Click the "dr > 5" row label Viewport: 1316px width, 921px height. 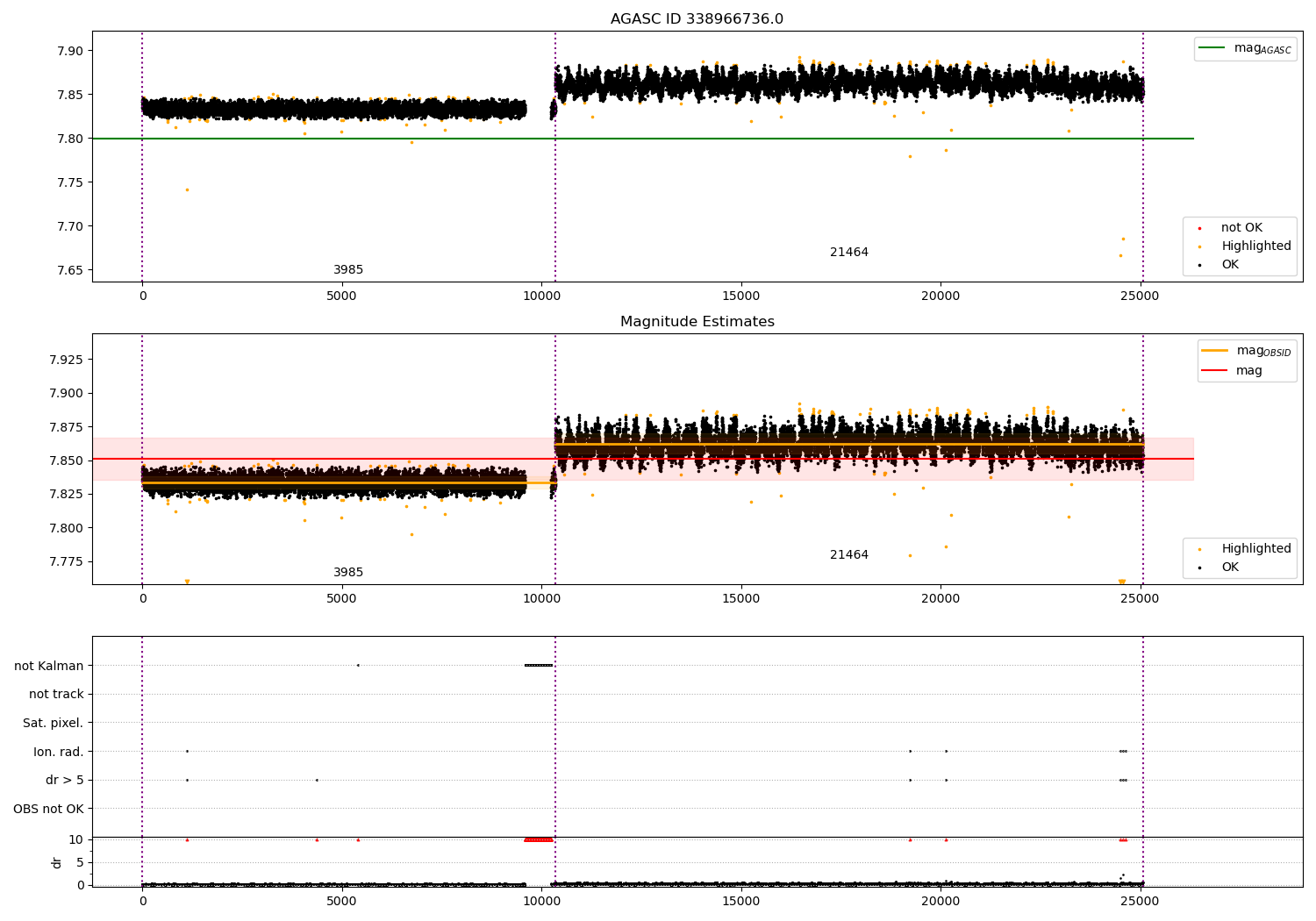[65, 780]
